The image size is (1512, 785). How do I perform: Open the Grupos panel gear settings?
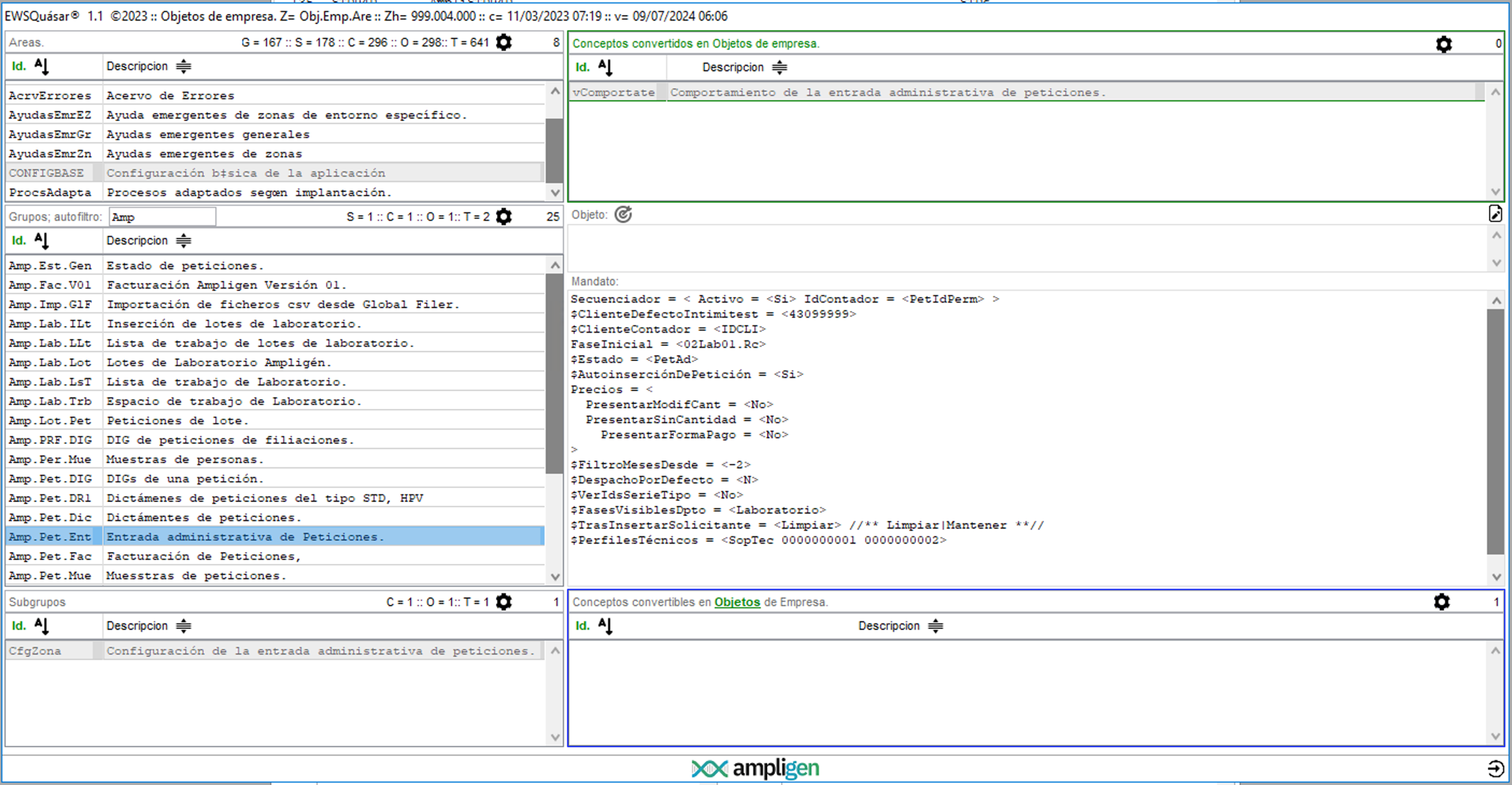click(503, 217)
